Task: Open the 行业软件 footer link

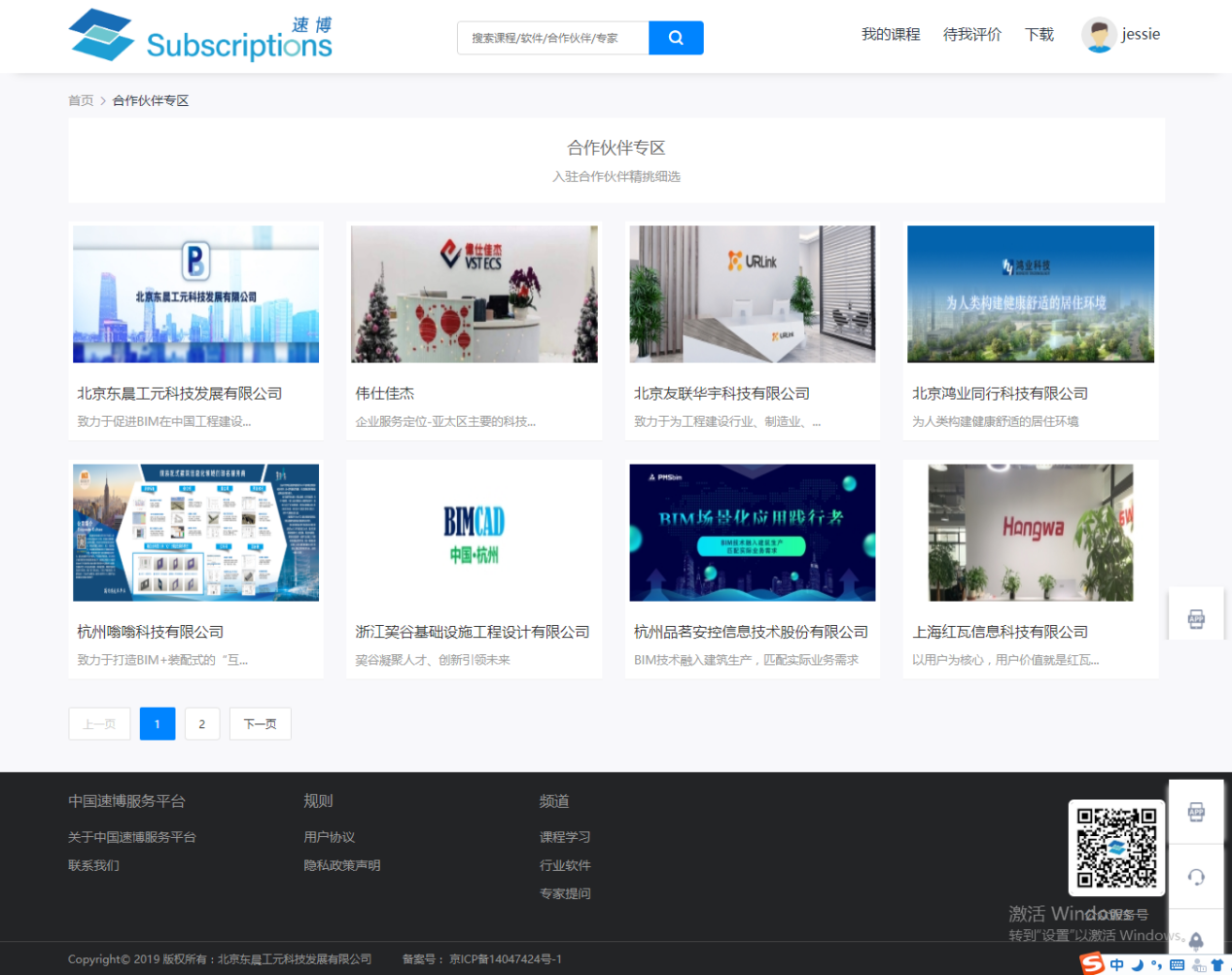Action: (x=565, y=865)
